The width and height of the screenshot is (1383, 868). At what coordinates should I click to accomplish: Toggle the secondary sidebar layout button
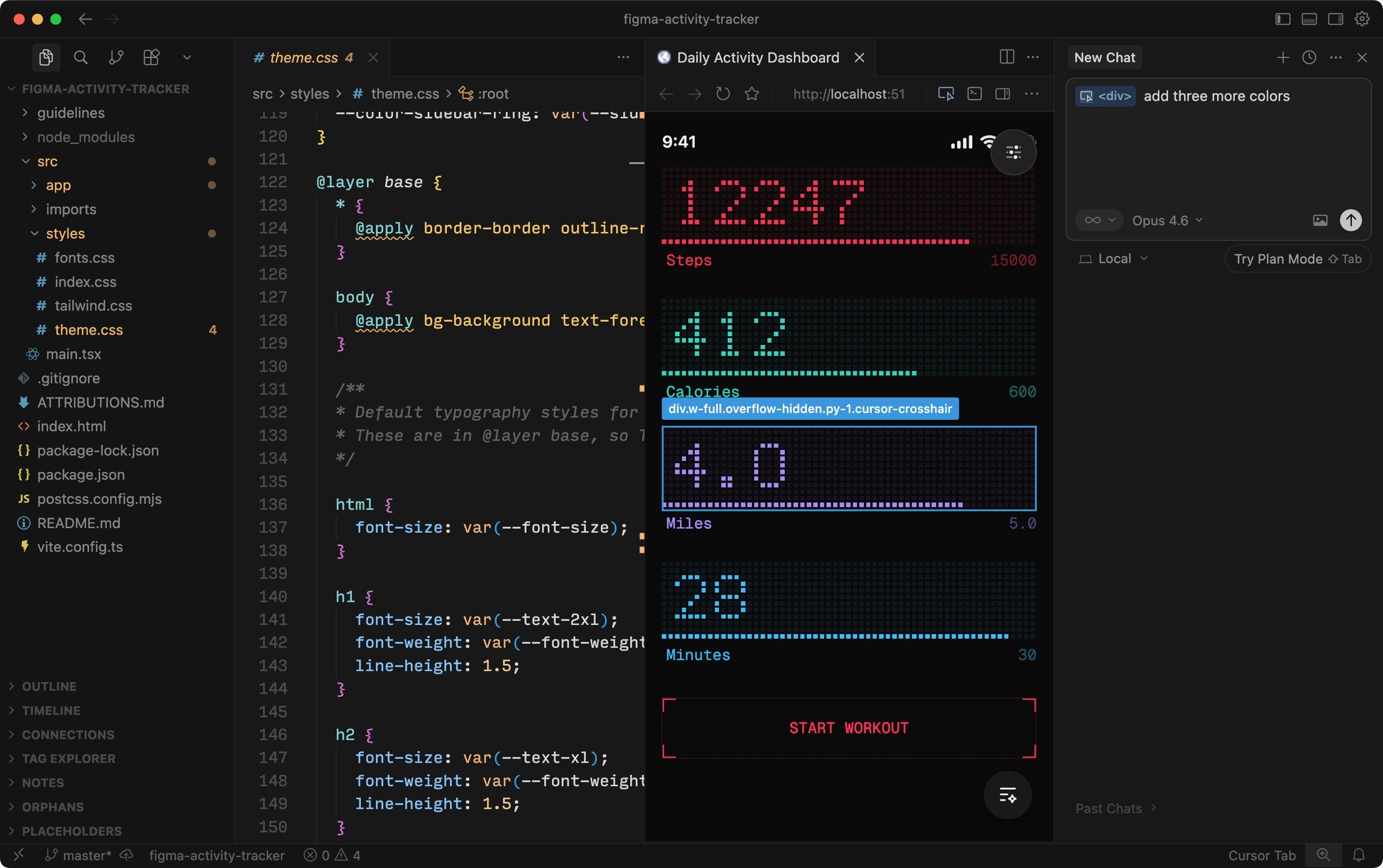coord(1336,19)
